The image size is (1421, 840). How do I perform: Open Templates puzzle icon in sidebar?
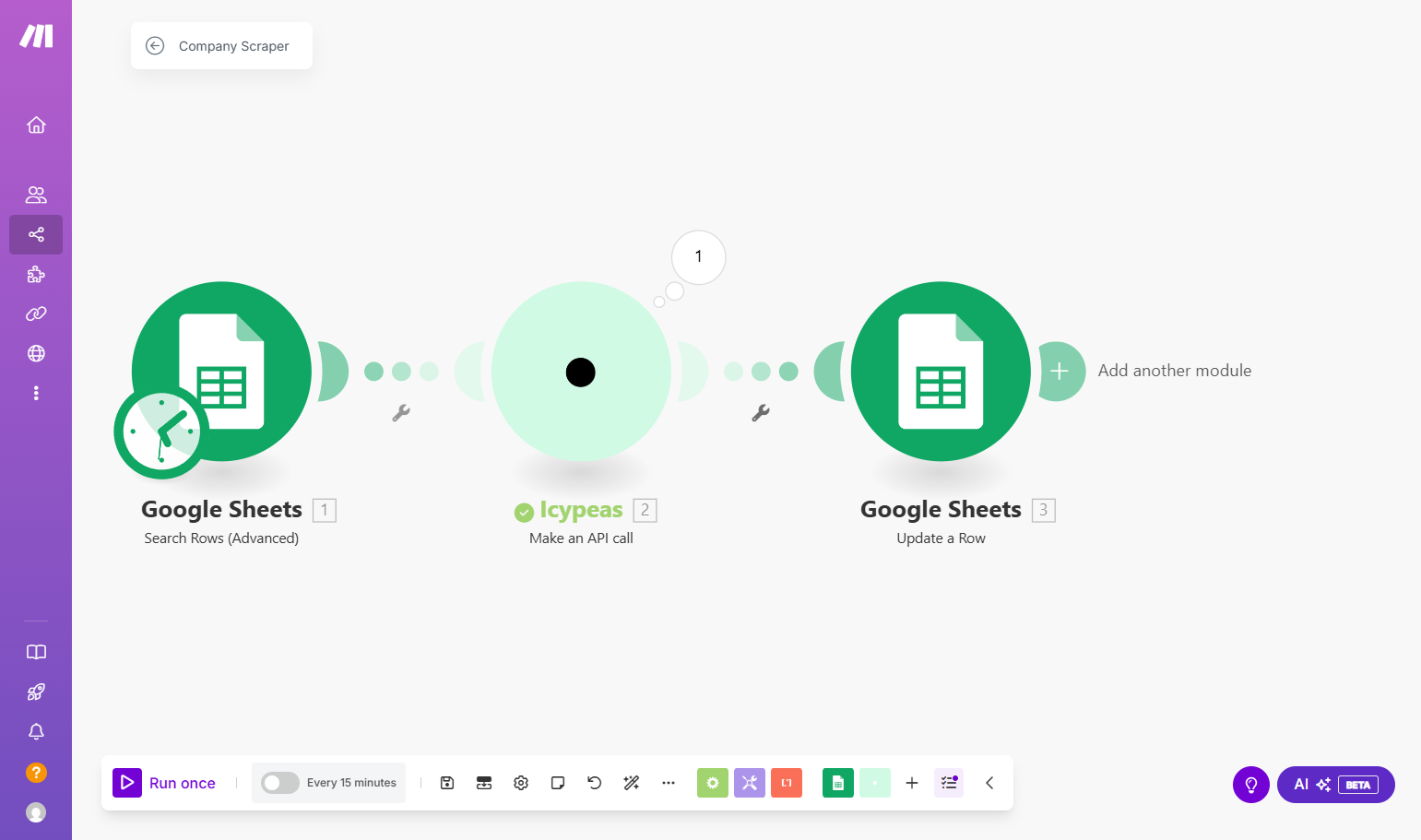click(x=36, y=274)
